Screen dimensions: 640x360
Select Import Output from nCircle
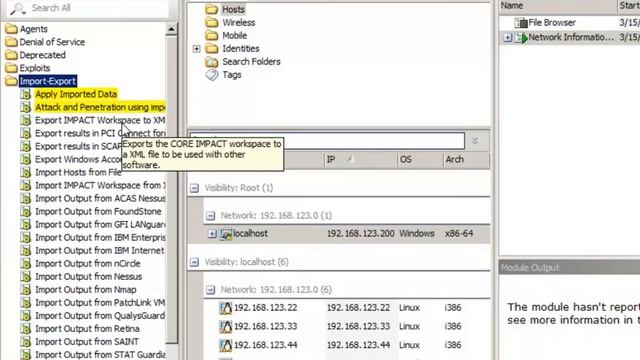tap(87, 263)
